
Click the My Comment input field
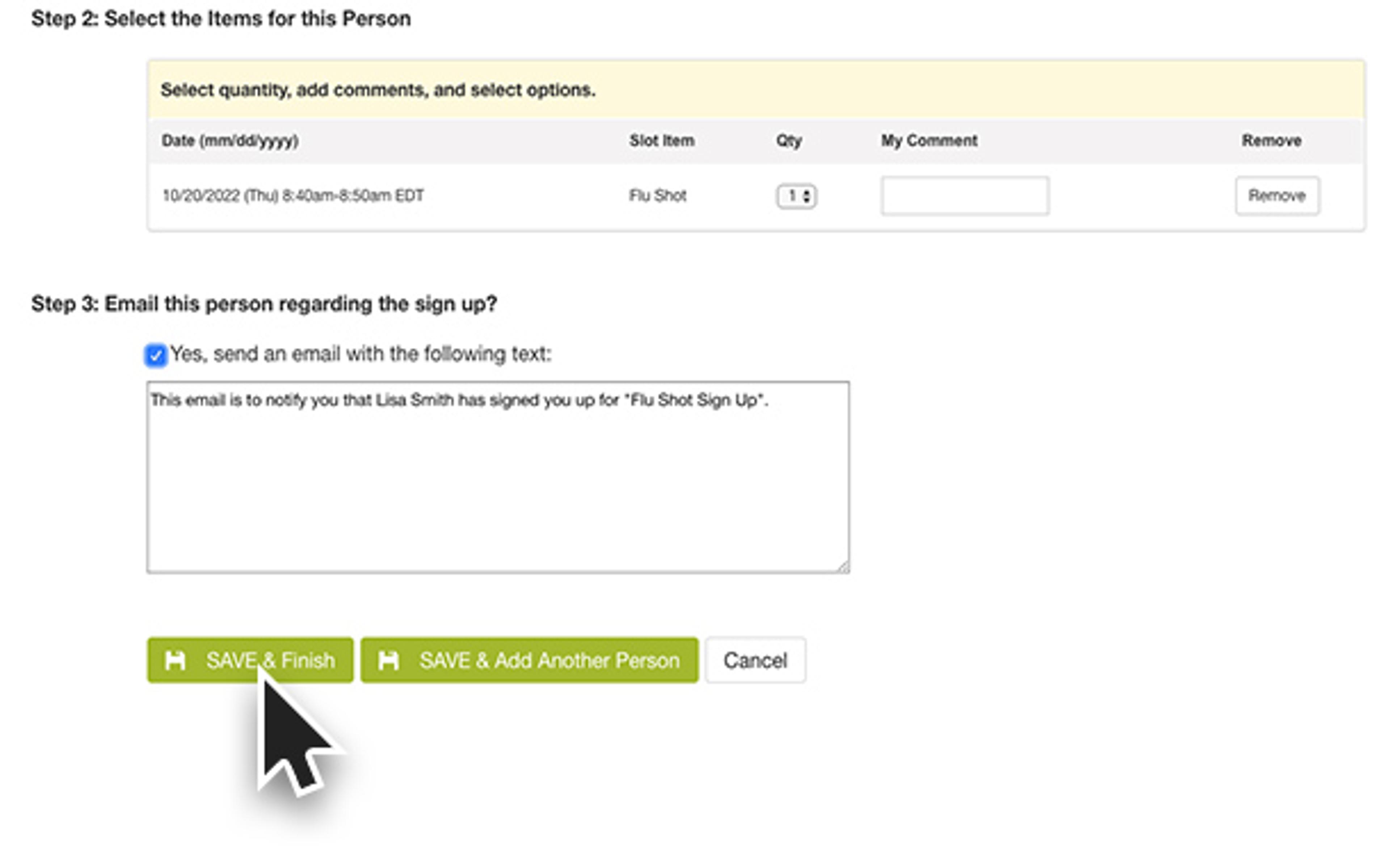tap(965, 196)
